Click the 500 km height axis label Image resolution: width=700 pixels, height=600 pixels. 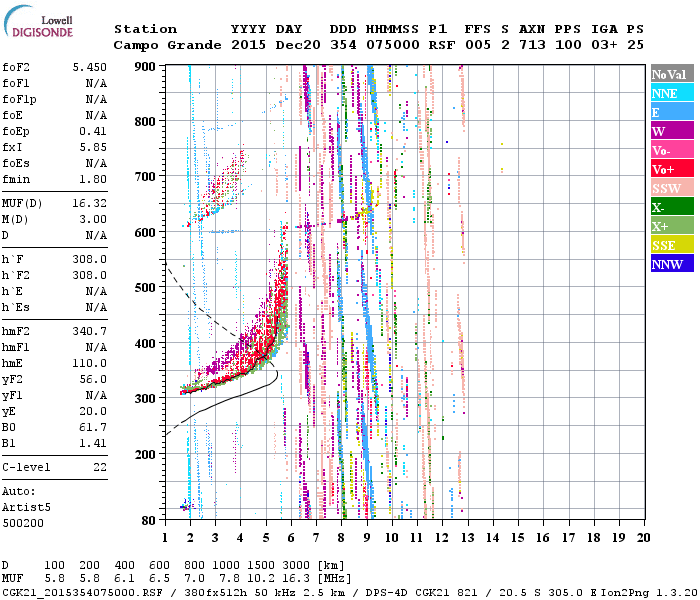pyautogui.click(x=145, y=288)
